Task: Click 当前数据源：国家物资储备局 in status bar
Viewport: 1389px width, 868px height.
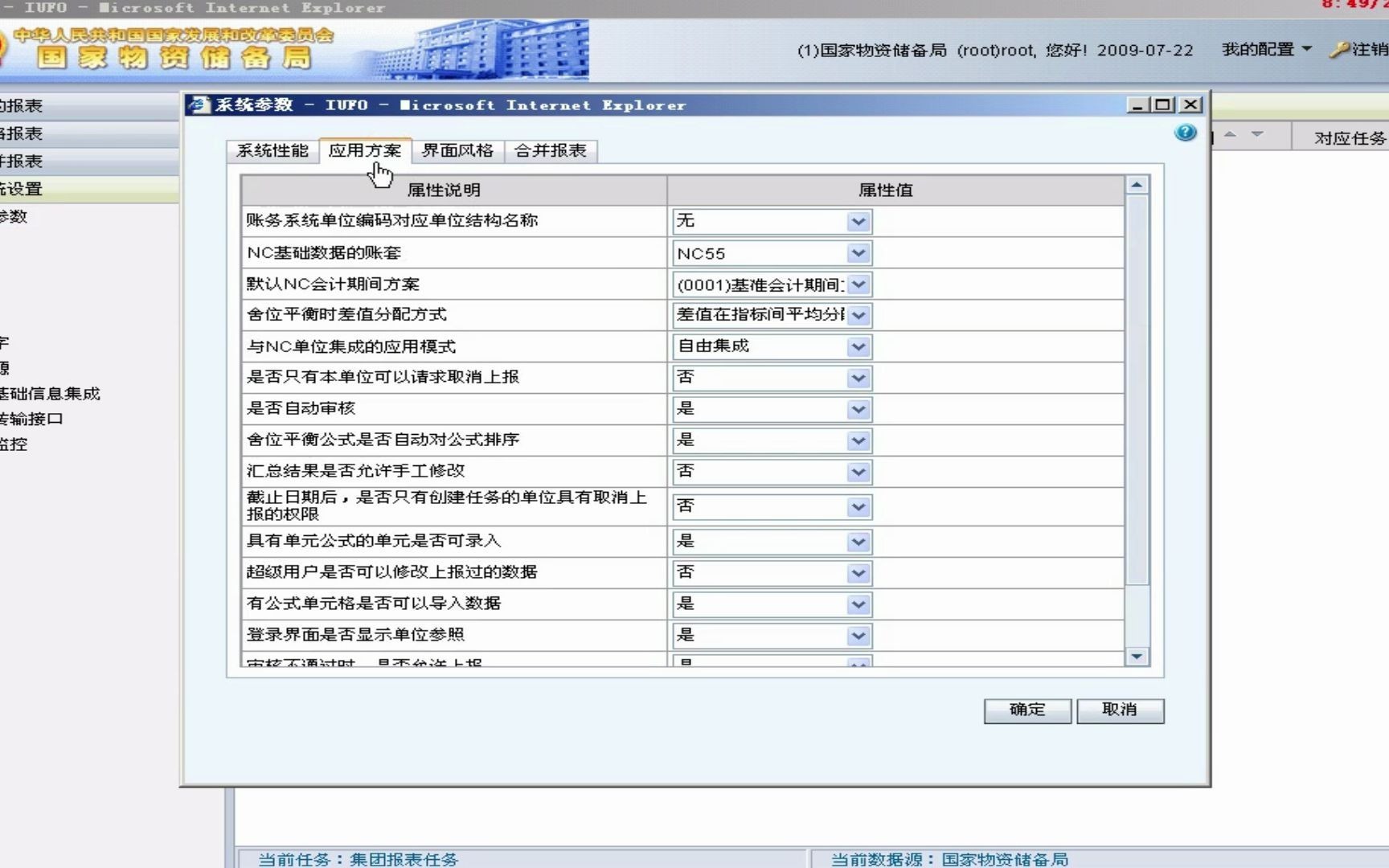Action: 949,859
